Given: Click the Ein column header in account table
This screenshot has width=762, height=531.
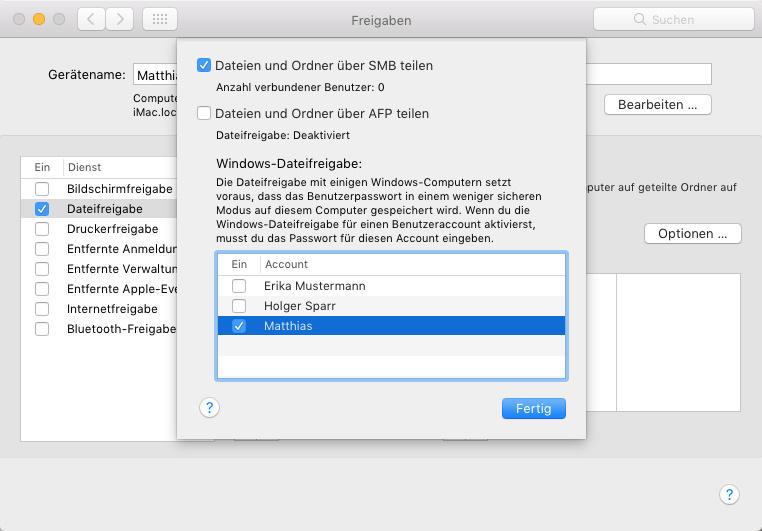Looking at the screenshot, I should [x=239, y=264].
